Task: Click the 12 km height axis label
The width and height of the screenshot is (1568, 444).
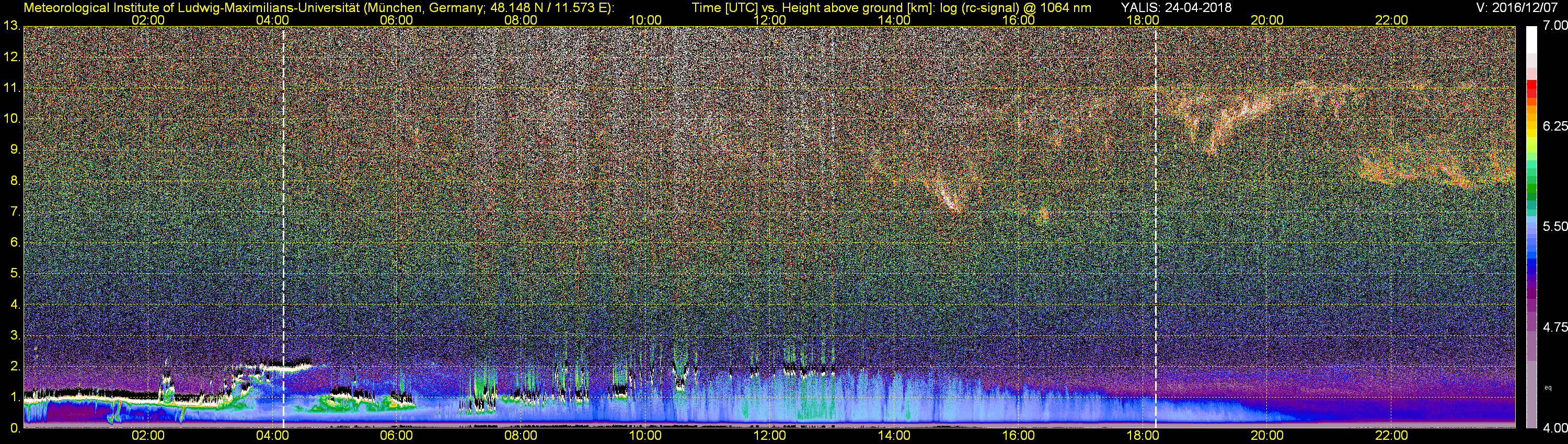Action: pyautogui.click(x=11, y=57)
